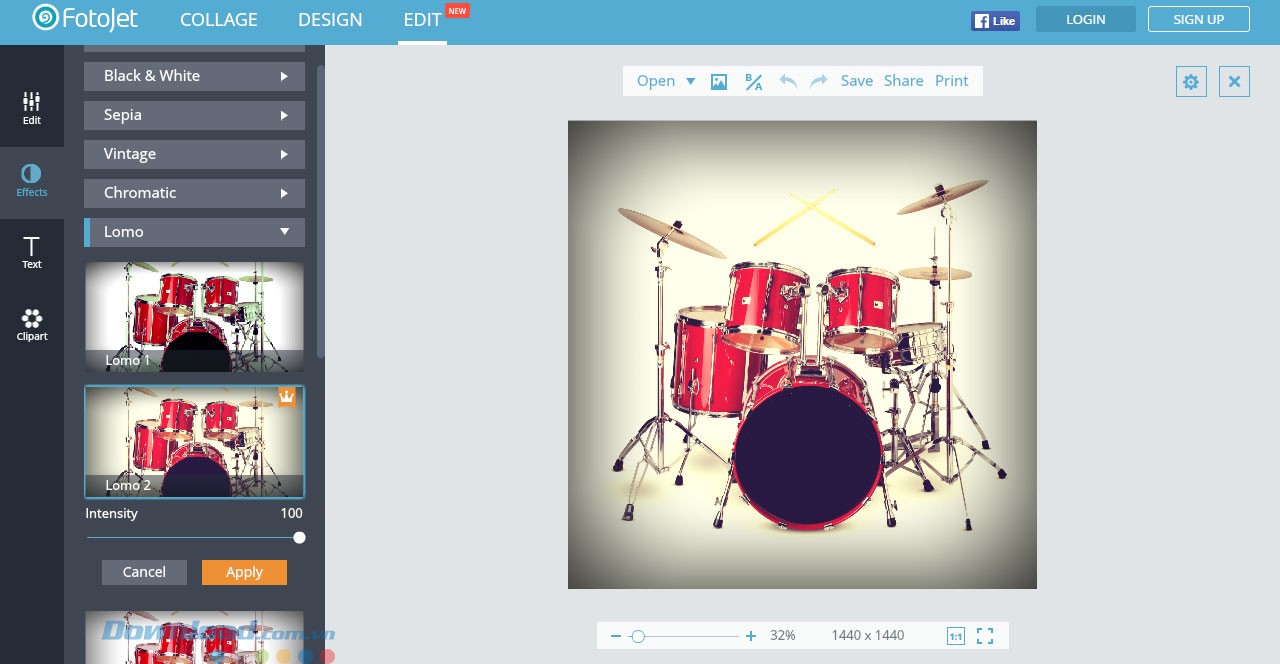Expand the Sepia effects group
Screen dimensions: 1280x664
tap(194, 115)
